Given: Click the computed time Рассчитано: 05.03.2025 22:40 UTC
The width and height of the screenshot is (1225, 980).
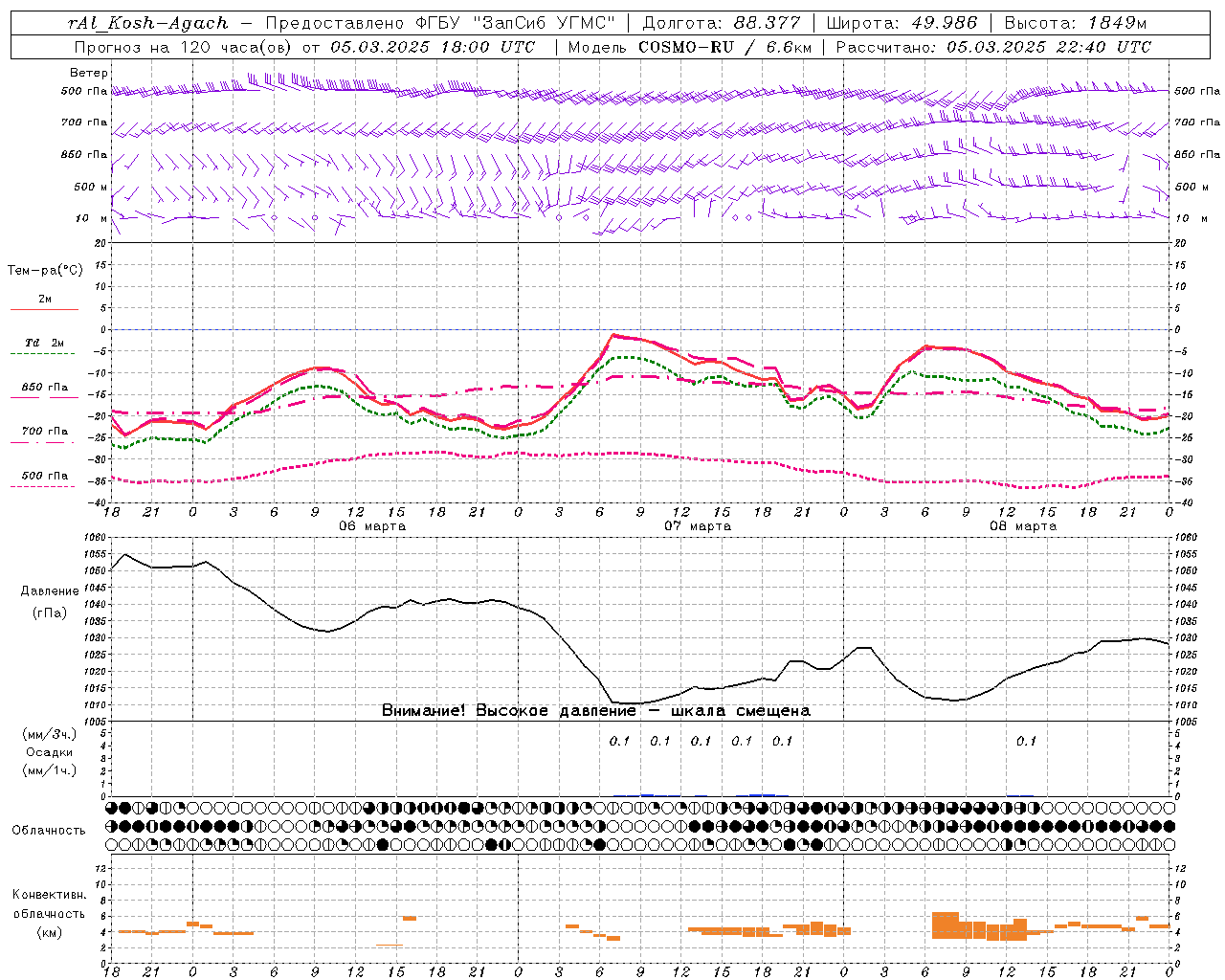Looking at the screenshot, I should tap(993, 47).
